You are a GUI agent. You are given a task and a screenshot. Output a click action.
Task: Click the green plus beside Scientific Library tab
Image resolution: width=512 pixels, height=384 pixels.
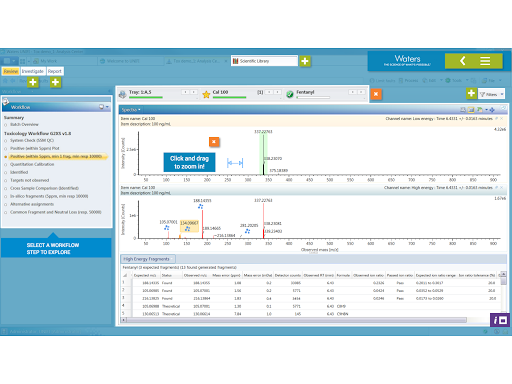point(305,61)
